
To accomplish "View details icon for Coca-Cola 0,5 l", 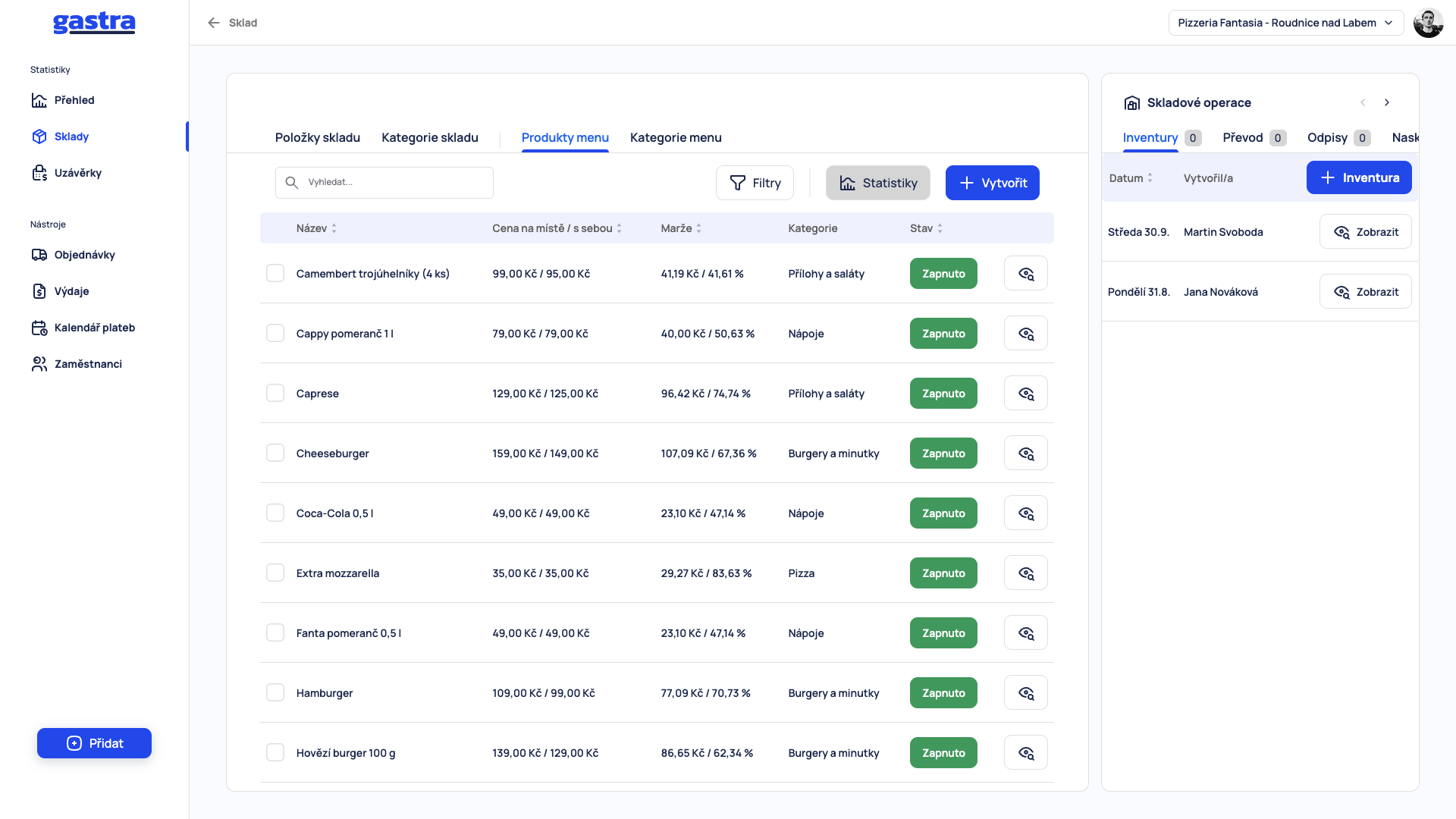I will coord(1025,513).
